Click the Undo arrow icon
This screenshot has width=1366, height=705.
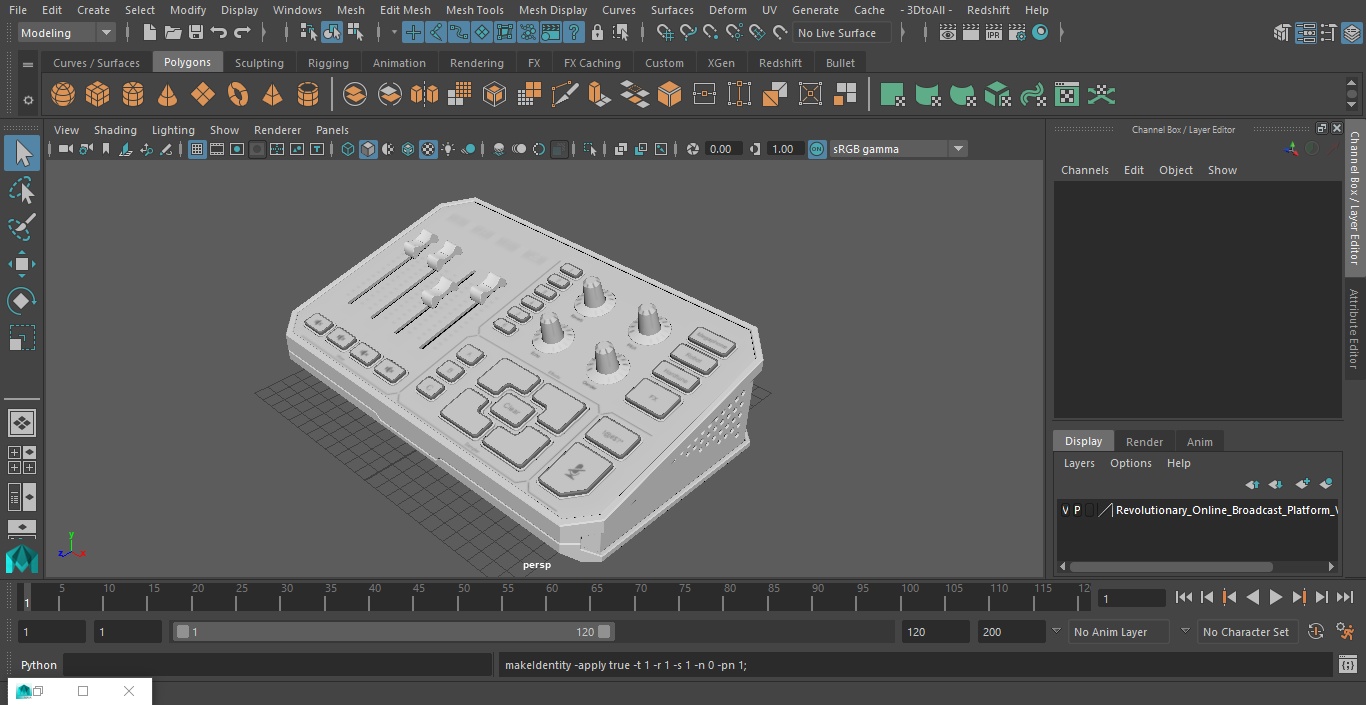(219, 33)
